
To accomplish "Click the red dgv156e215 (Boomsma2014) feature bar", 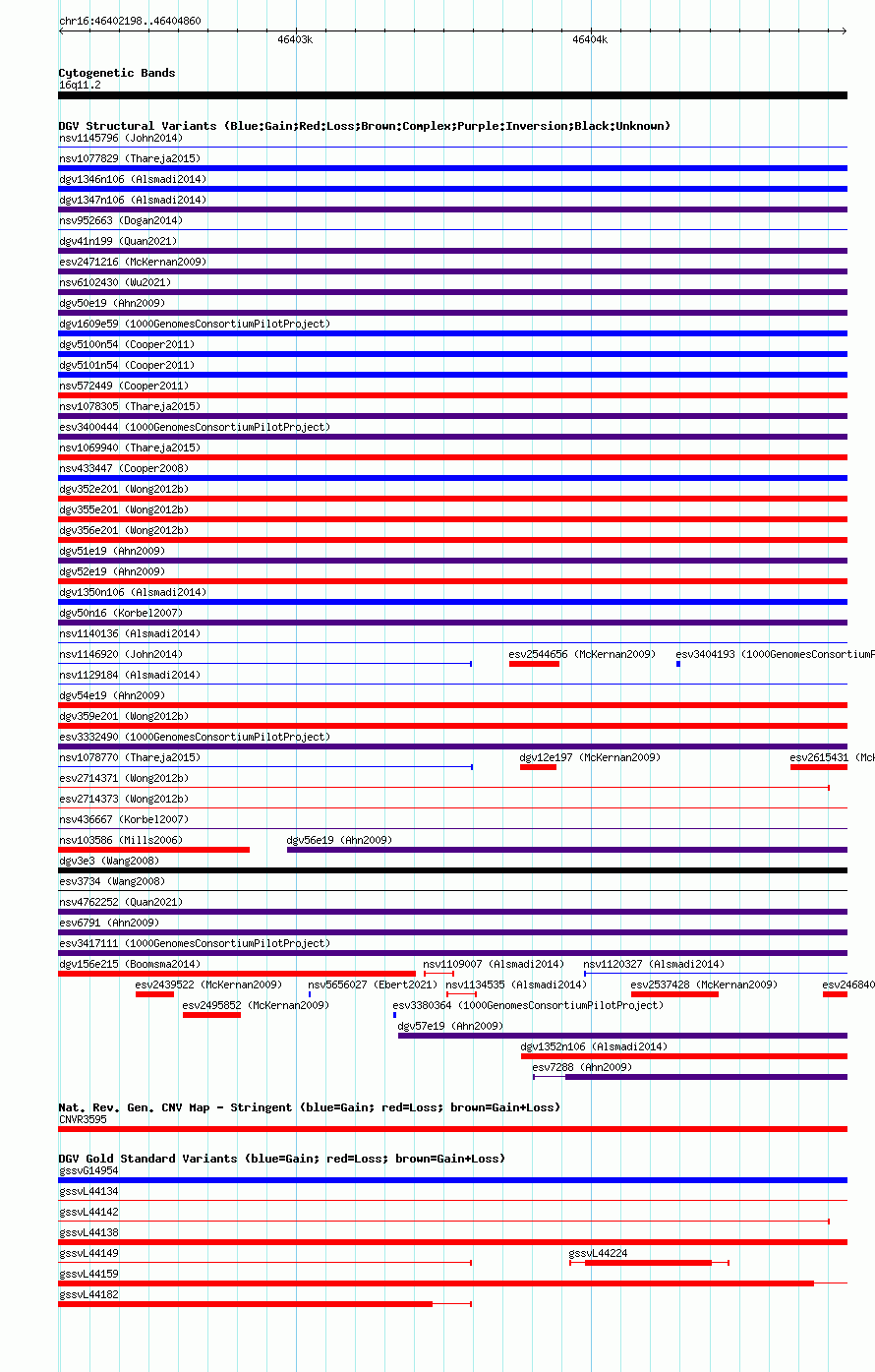I will coord(237,974).
